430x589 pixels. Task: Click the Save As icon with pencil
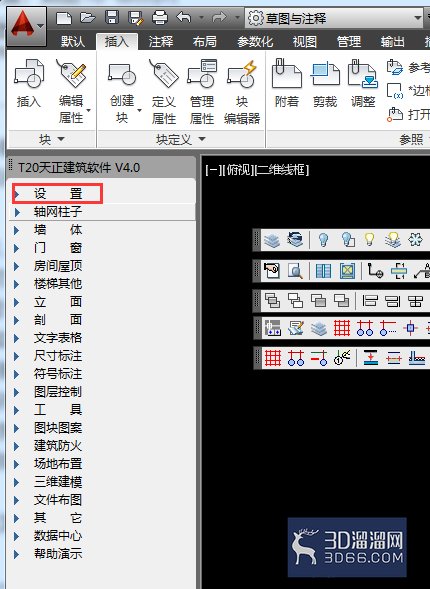tap(136, 18)
